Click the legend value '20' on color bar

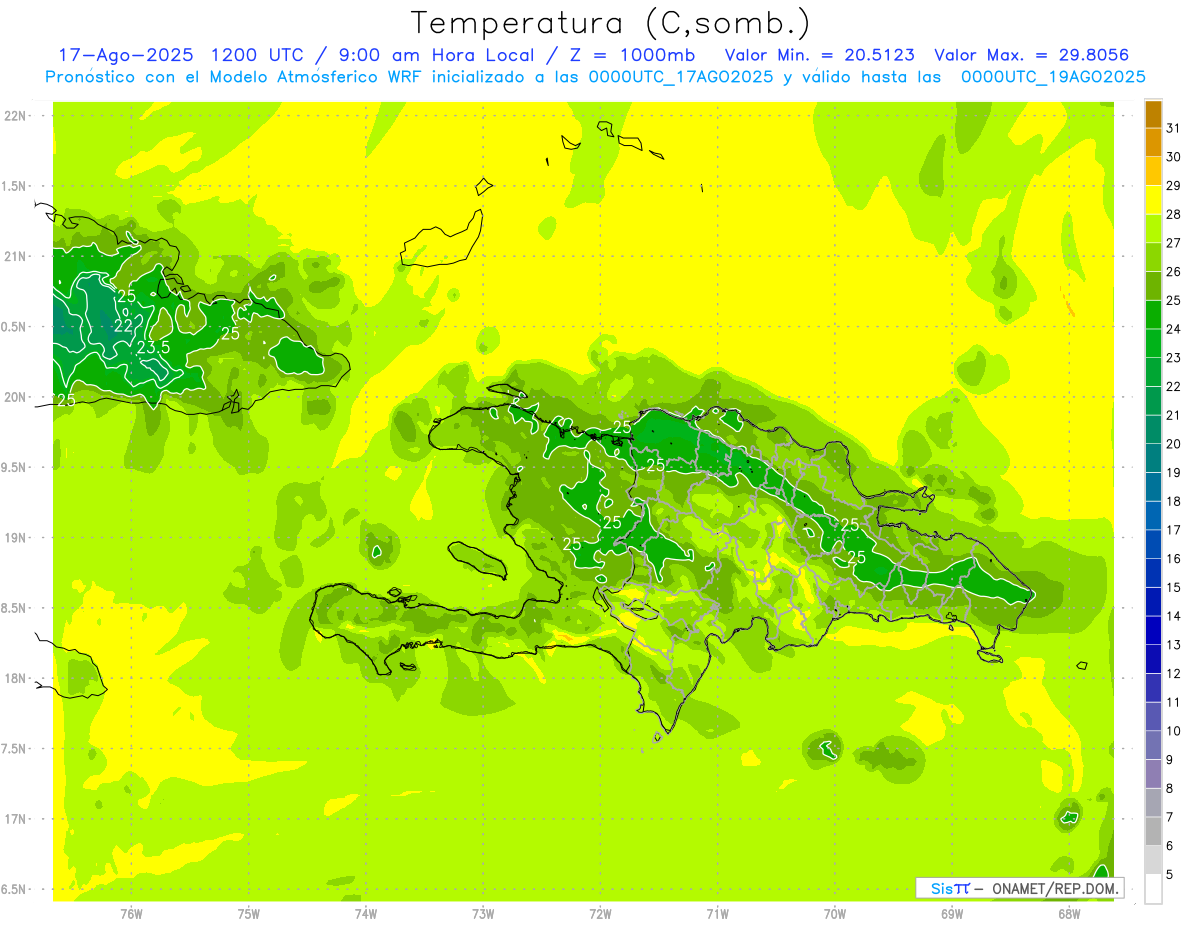pyautogui.click(x=1174, y=444)
